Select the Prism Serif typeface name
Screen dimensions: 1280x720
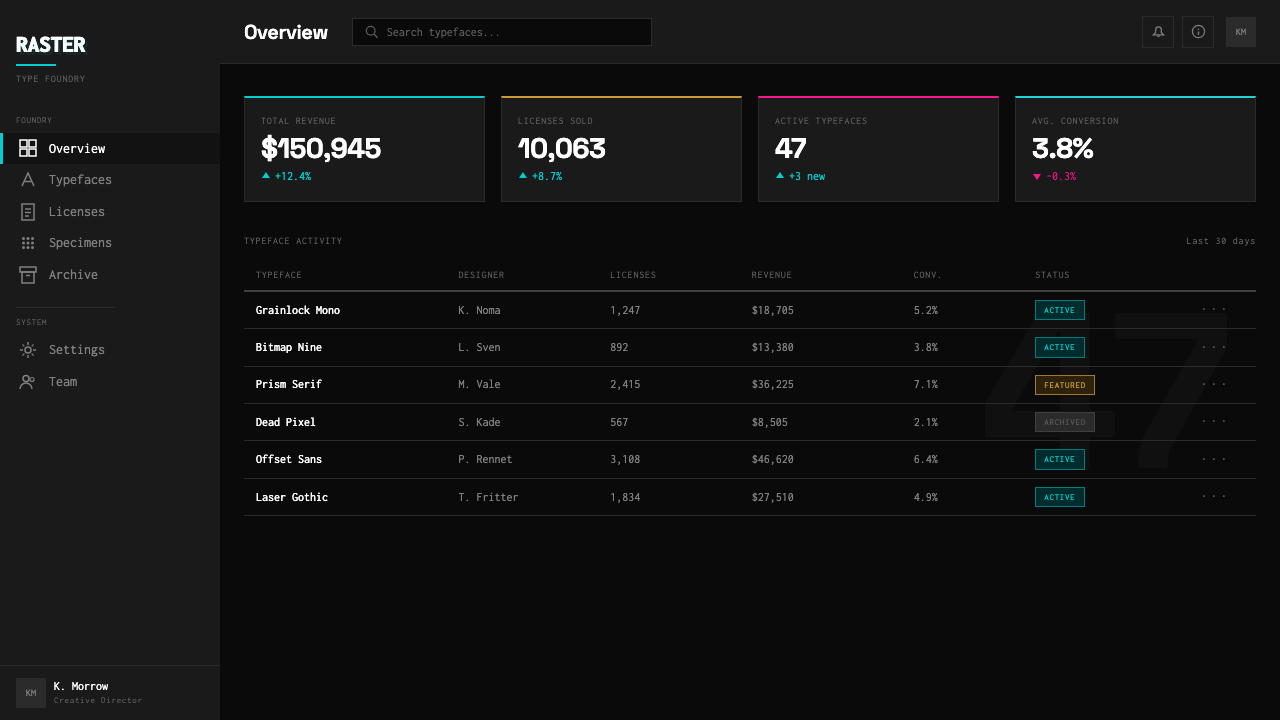(289, 385)
